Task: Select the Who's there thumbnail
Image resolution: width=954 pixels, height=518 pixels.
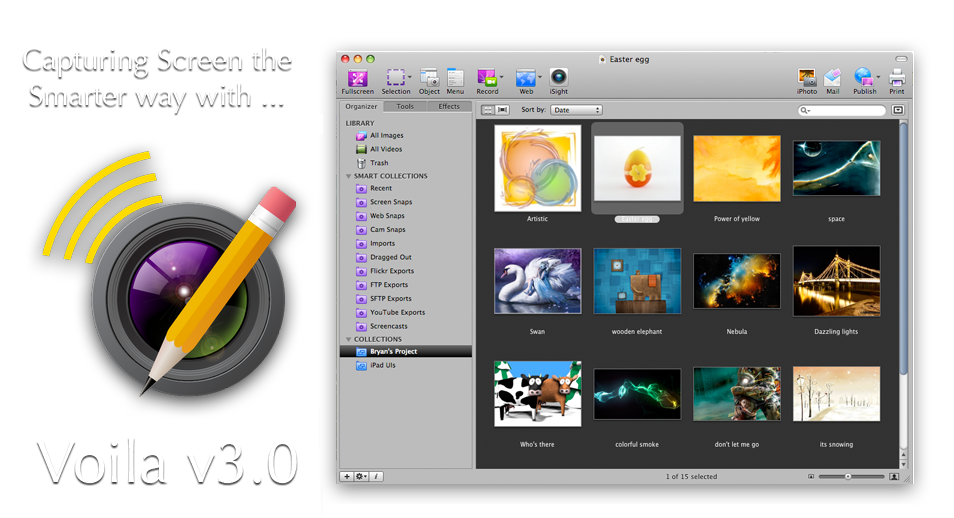Action: pyautogui.click(x=537, y=394)
